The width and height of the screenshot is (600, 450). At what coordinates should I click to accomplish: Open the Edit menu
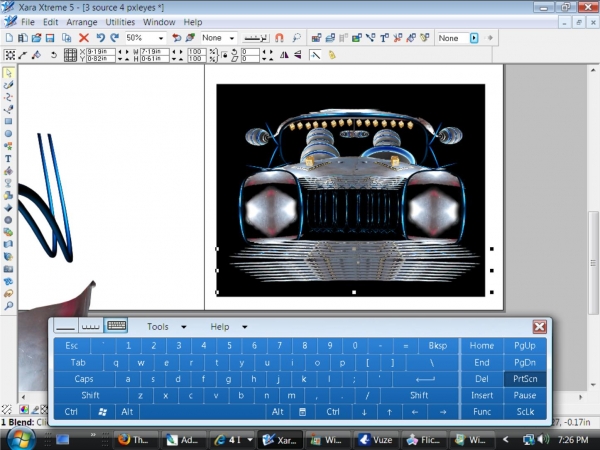pyautogui.click(x=51, y=22)
